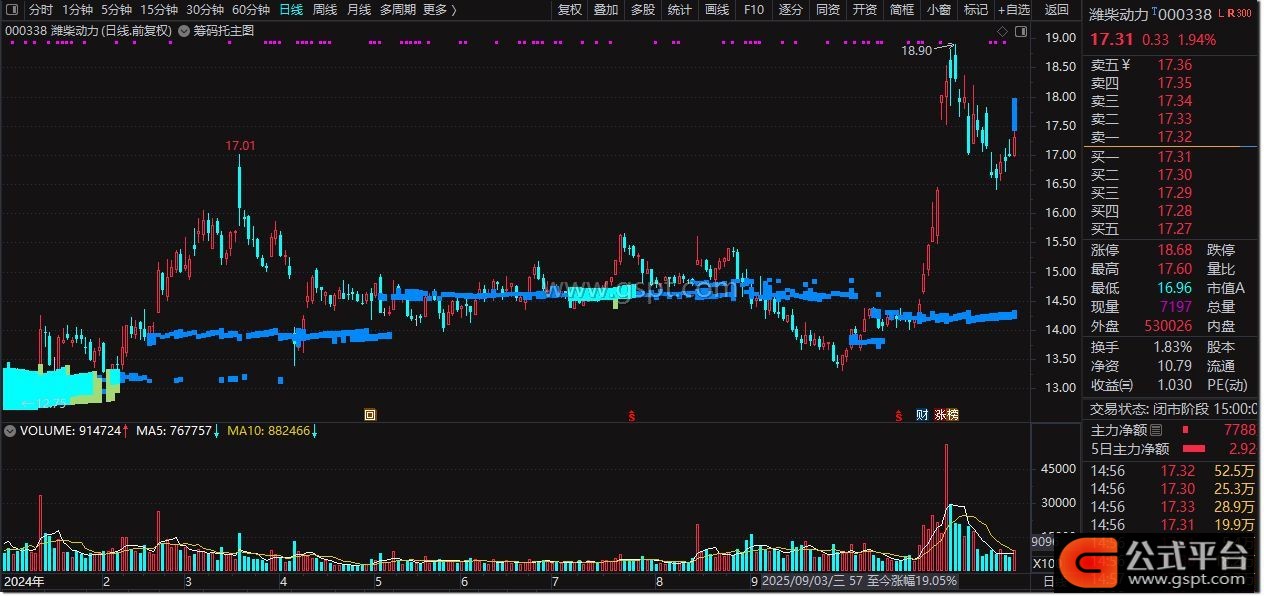Open the F10 company info tab
Viewport: 1264px width, 596px height.
(754, 10)
